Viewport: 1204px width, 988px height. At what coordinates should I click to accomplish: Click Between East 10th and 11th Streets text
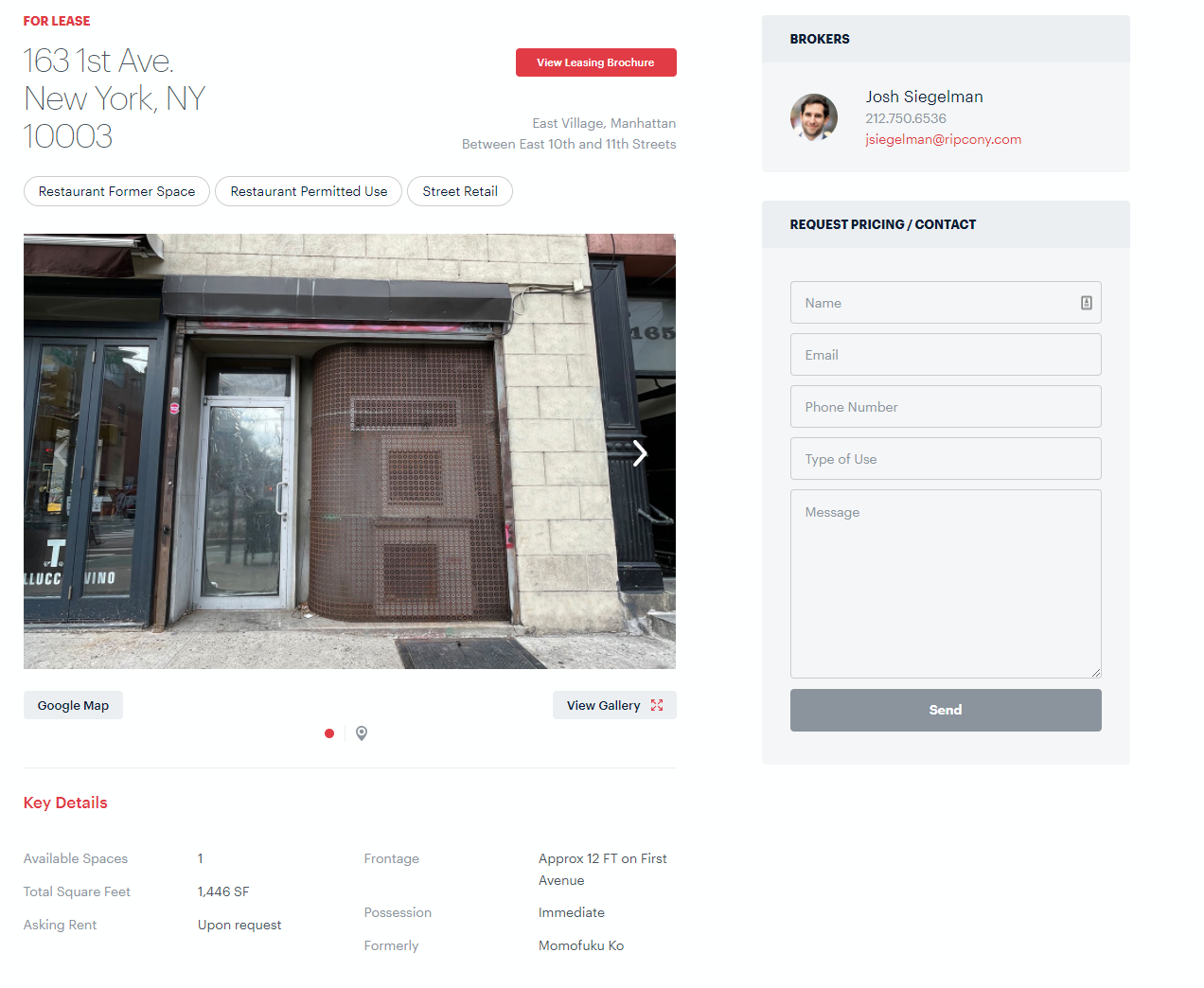[569, 144]
